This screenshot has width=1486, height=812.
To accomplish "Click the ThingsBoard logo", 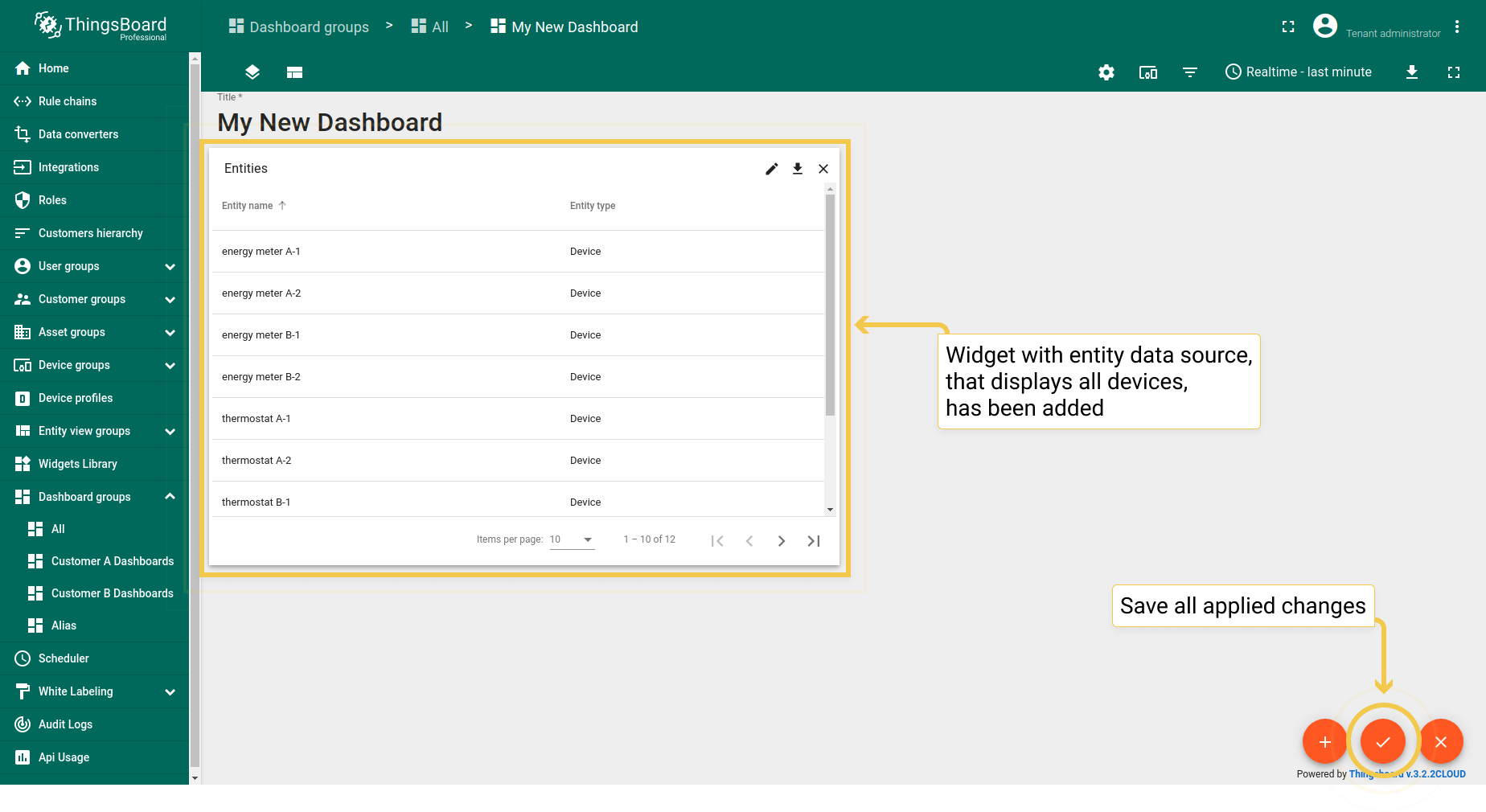I will click(101, 27).
